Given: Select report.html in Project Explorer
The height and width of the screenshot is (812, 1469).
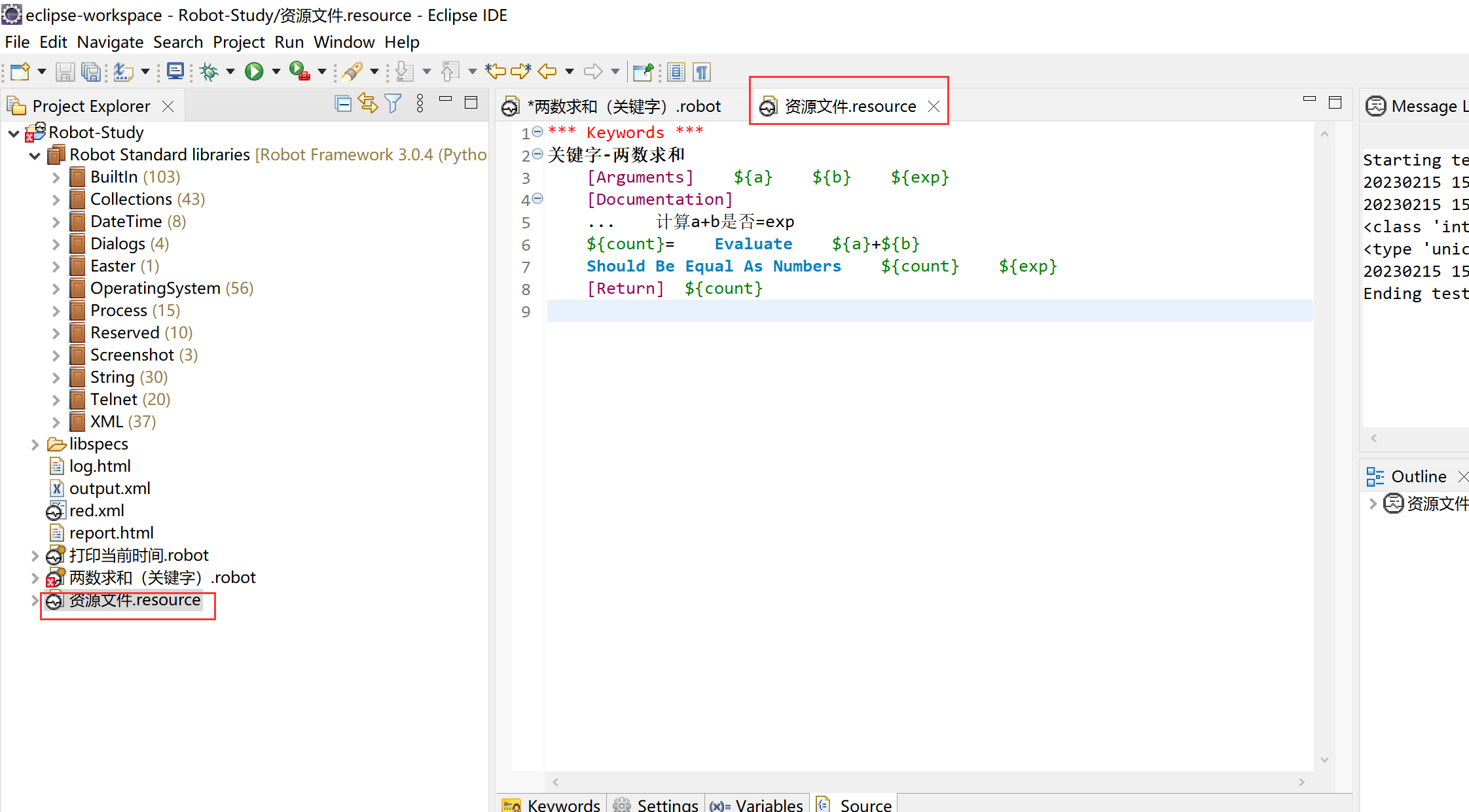Looking at the screenshot, I should tap(111, 533).
